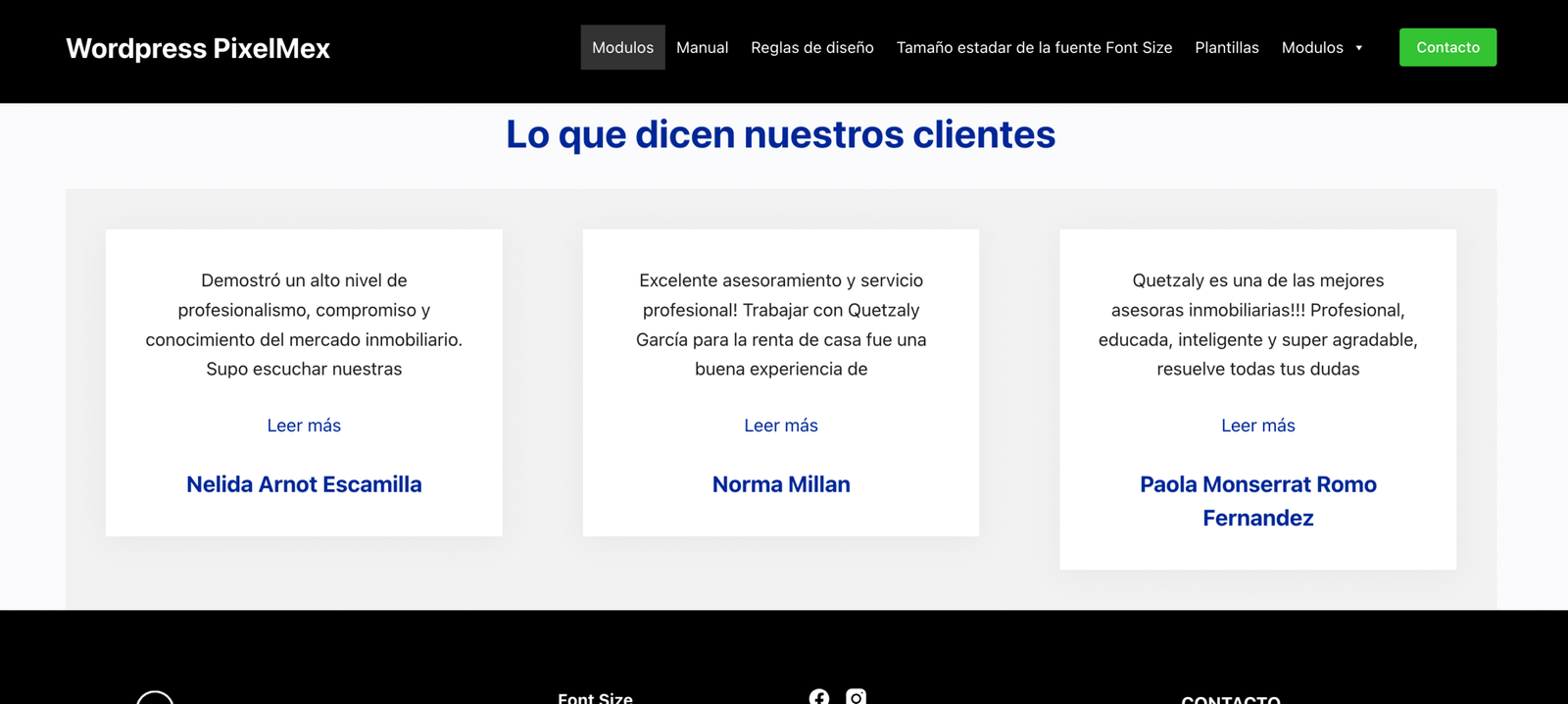This screenshot has height=704, width=1568.
Task: Click the circular logo in footer
Action: [x=155, y=698]
